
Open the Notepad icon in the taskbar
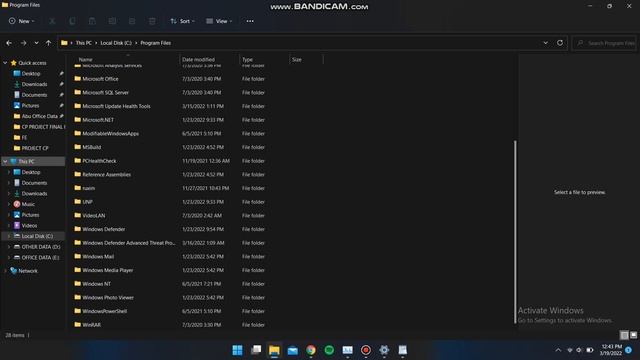(402, 350)
